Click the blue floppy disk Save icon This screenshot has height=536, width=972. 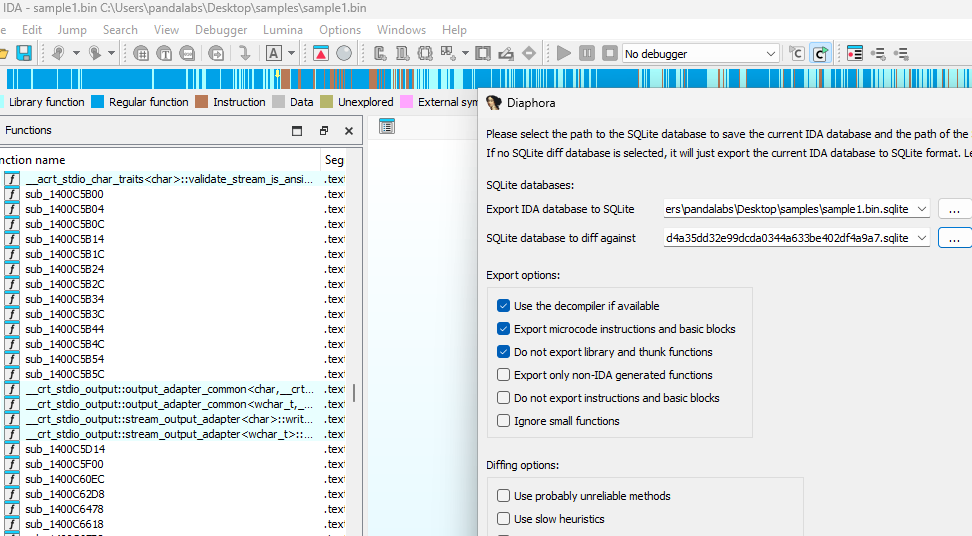(x=24, y=53)
